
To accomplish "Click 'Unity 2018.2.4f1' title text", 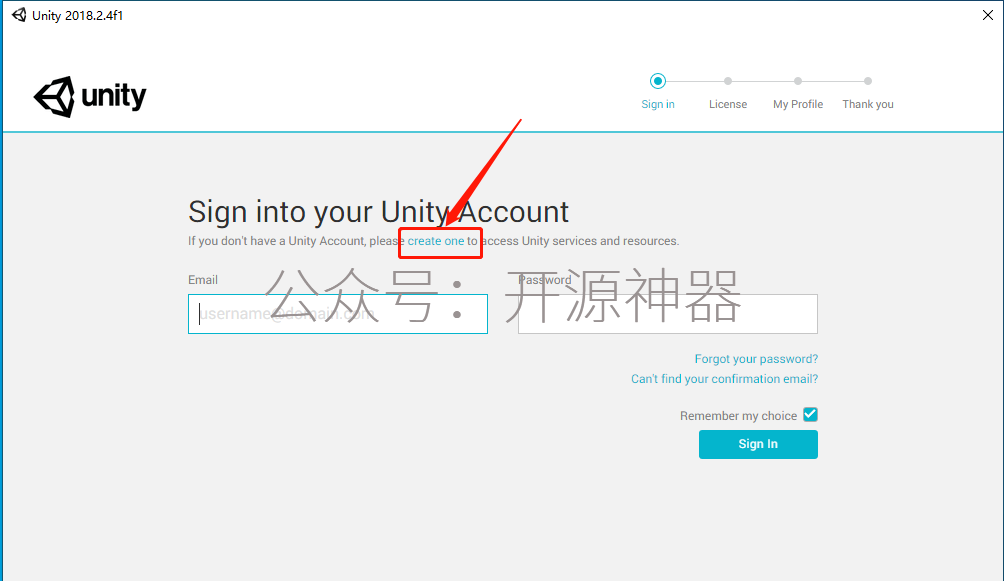I will pos(77,15).
